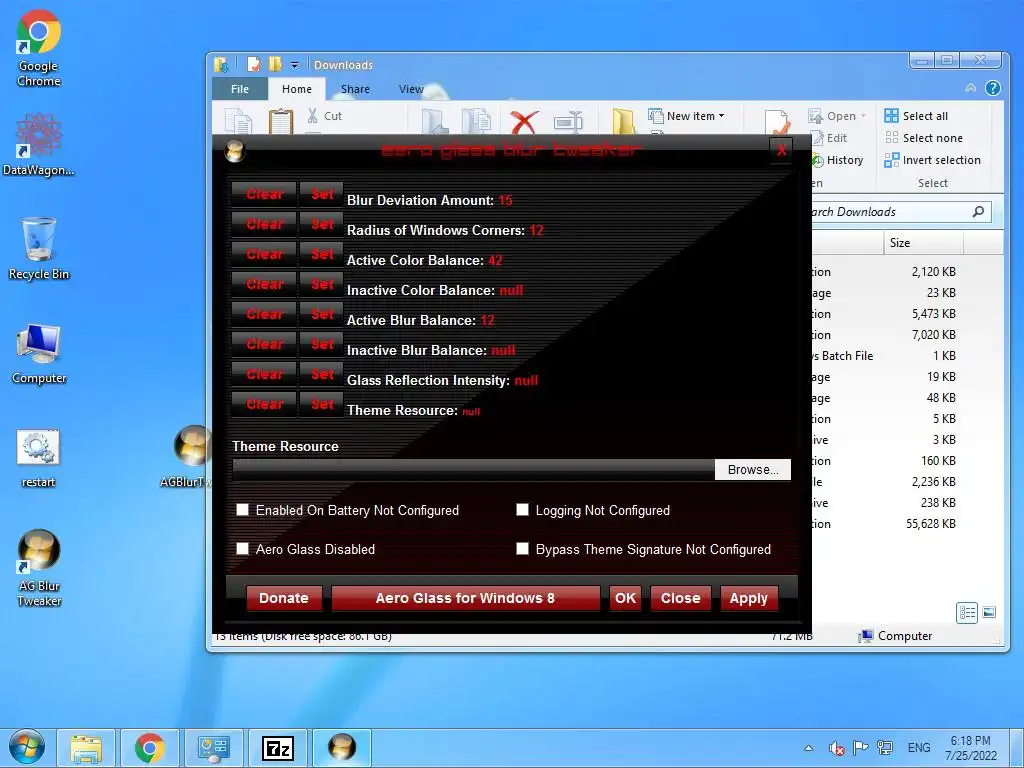Viewport: 1024px width, 768px height.
Task: Open Action Center flag icon
Action: click(861, 748)
